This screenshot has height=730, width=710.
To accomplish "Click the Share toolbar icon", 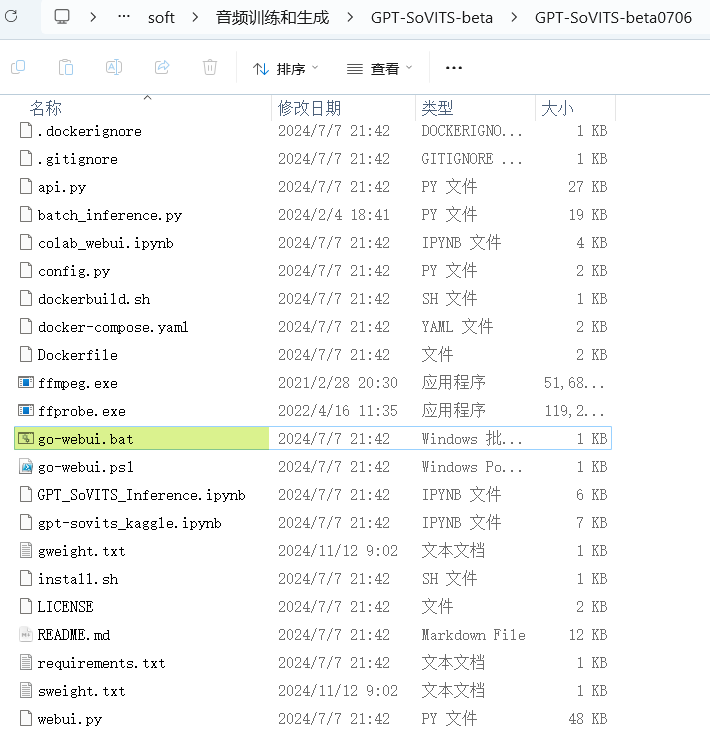I will 162,68.
